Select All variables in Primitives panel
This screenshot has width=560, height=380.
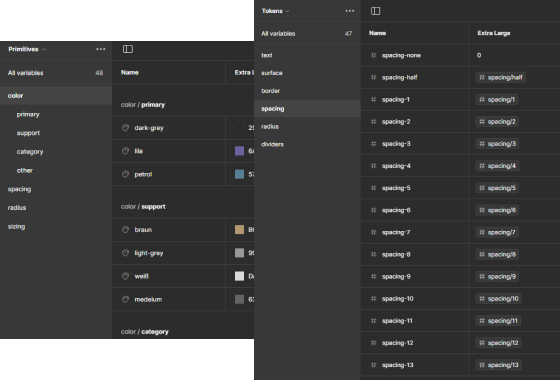coord(56,73)
